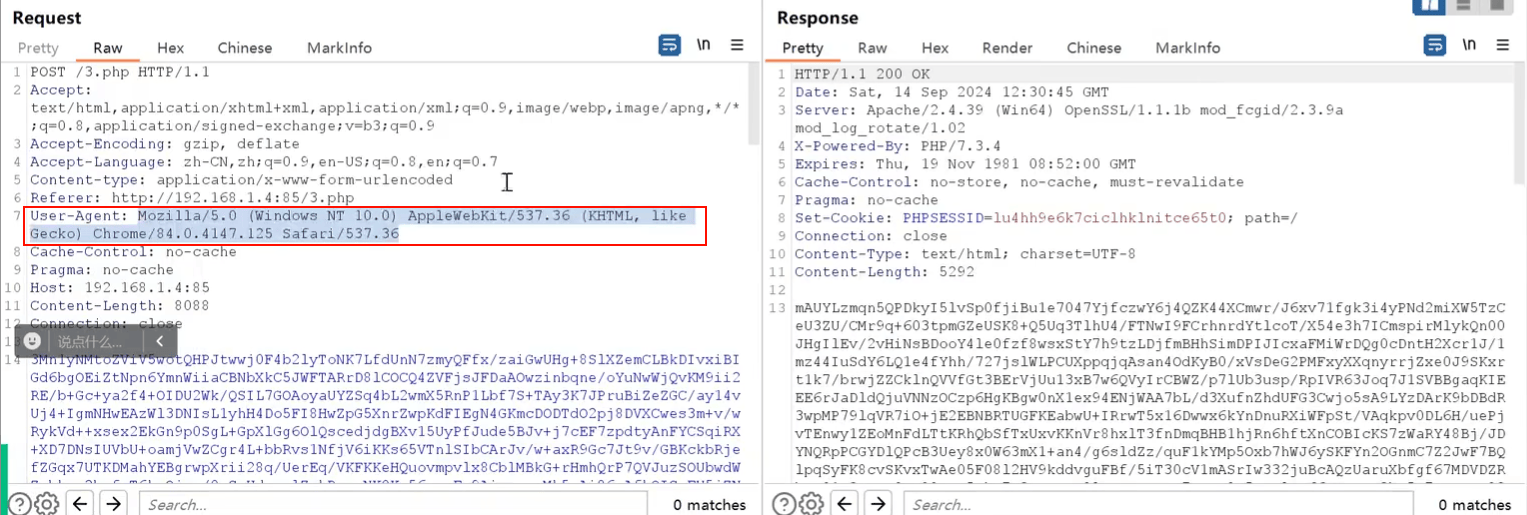The height and width of the screenshot is (515, 1527).
Task: Click Request pane vertical scrollbar
Action: [x=755, y=104]
